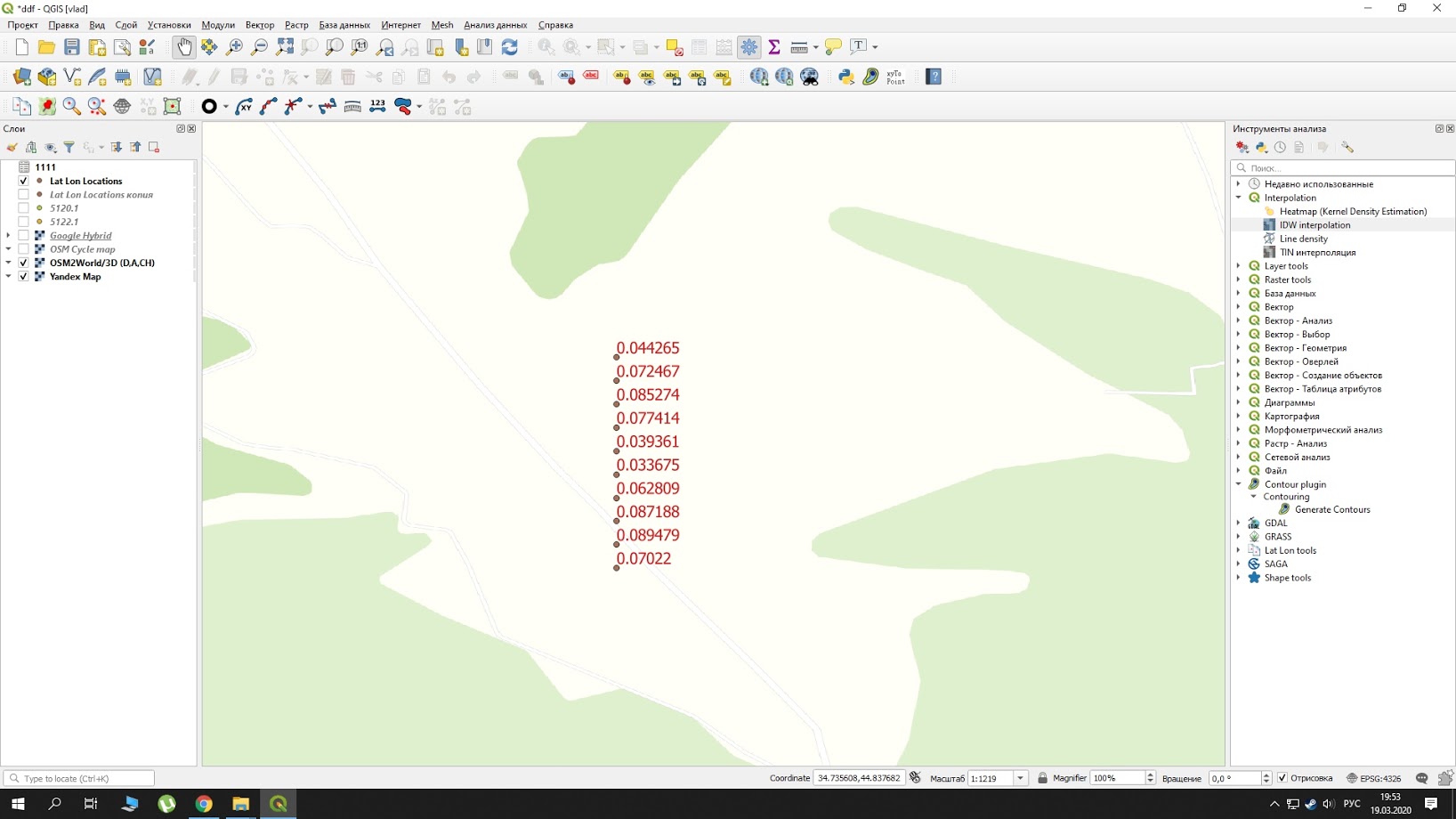Open the Растр menu
The width and height of the screenshot is (1456, 819).
[295, 25]
